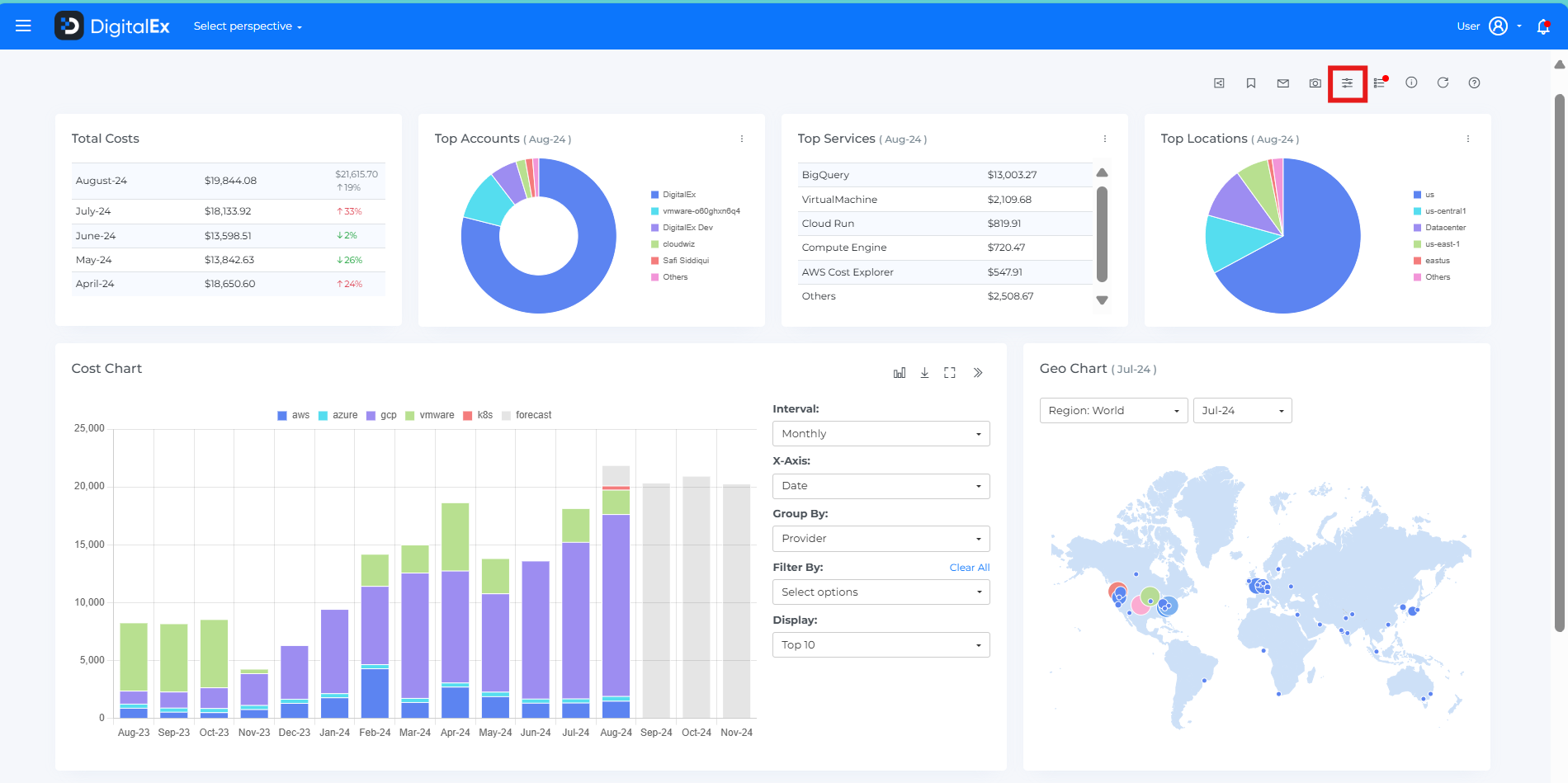
Task: Click BigQuery in Top Services
Action: 825,175
